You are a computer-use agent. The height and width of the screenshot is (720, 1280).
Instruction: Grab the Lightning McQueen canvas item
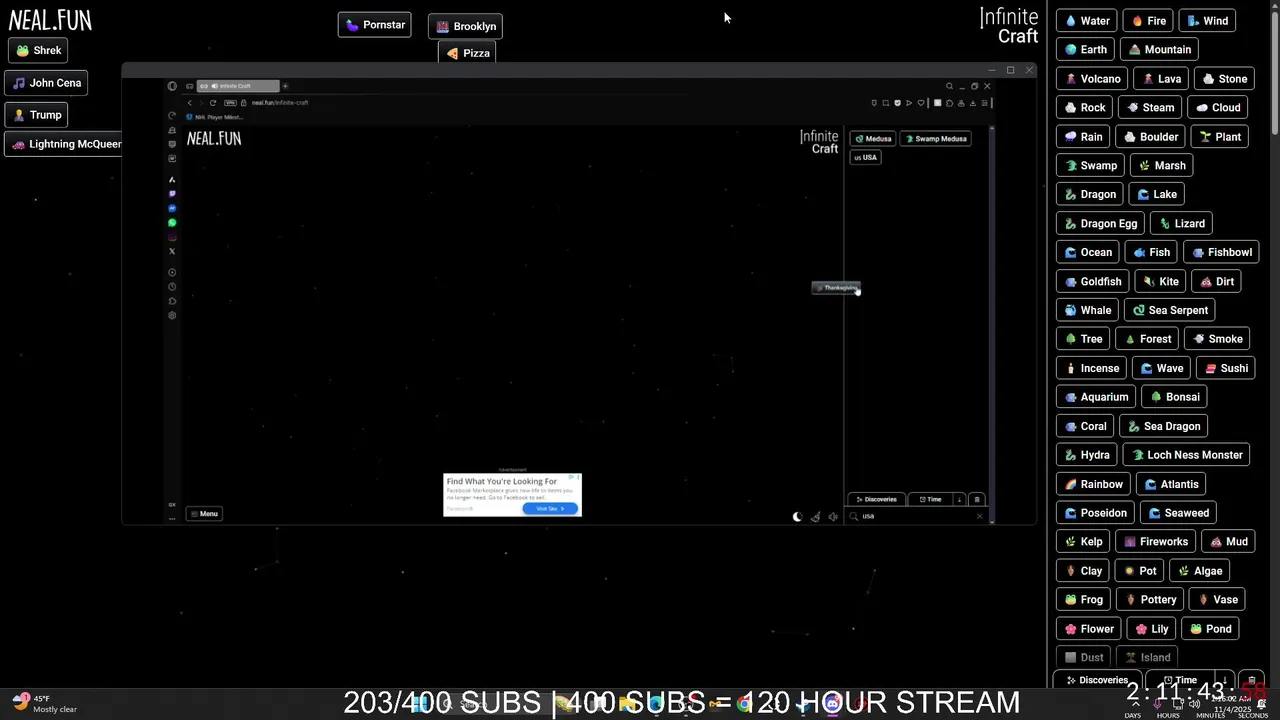coord(66,144)
